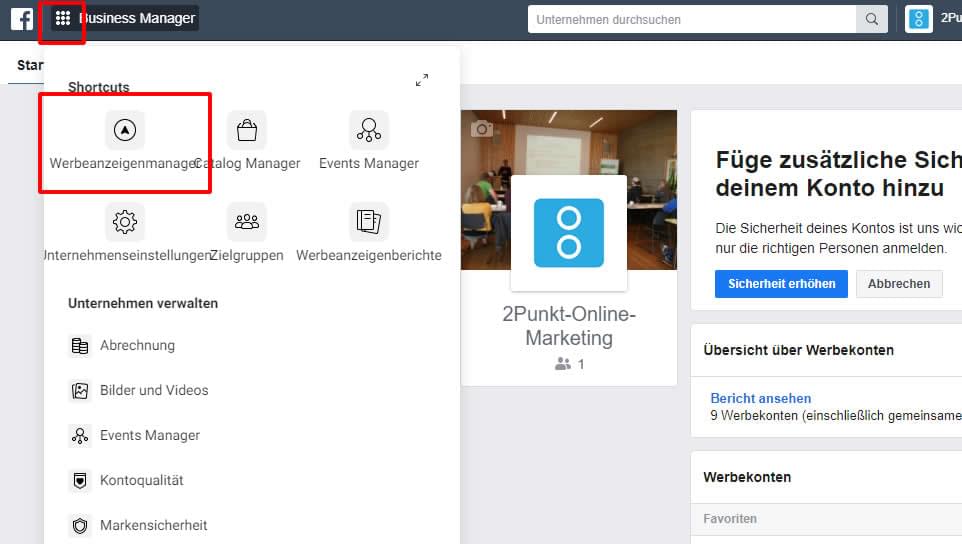Image resolution: width=962 pixels, height=544 pixels.
Task: Click the magnifier search button
Action: tap(872, 20)
